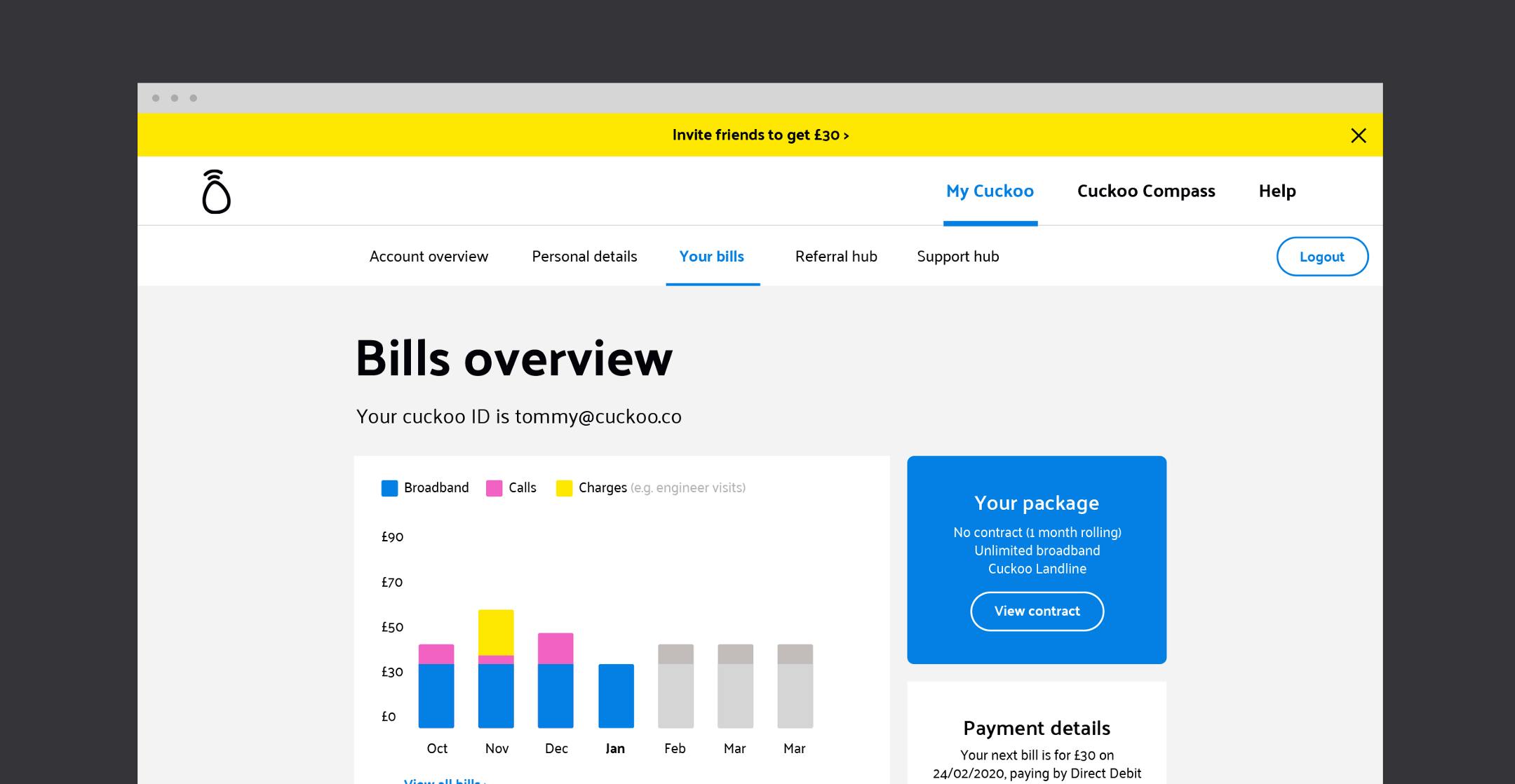Select the Jan blue broadband bar

(616, 696)
